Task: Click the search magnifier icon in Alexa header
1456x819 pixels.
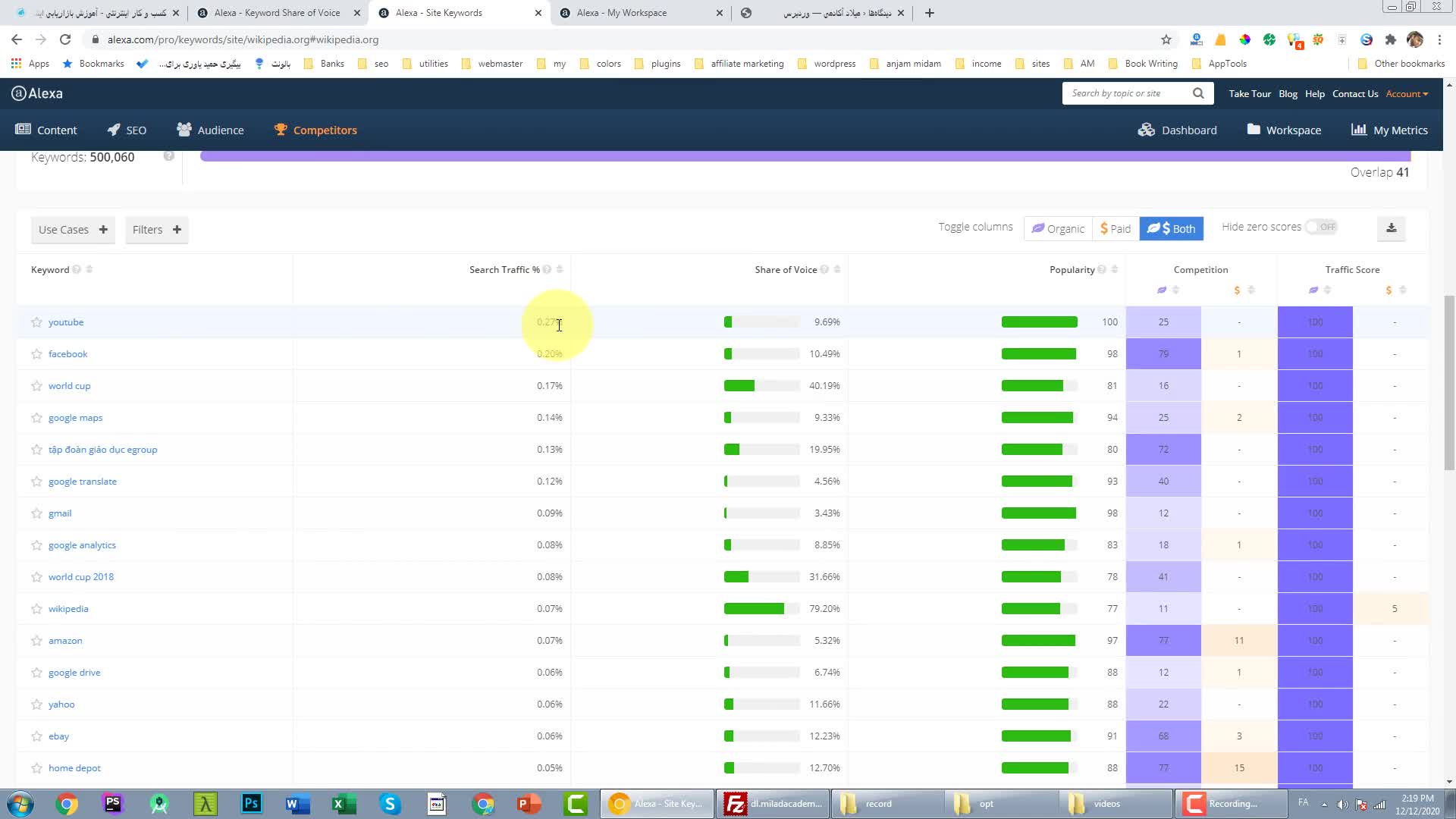Action: 1198,93
